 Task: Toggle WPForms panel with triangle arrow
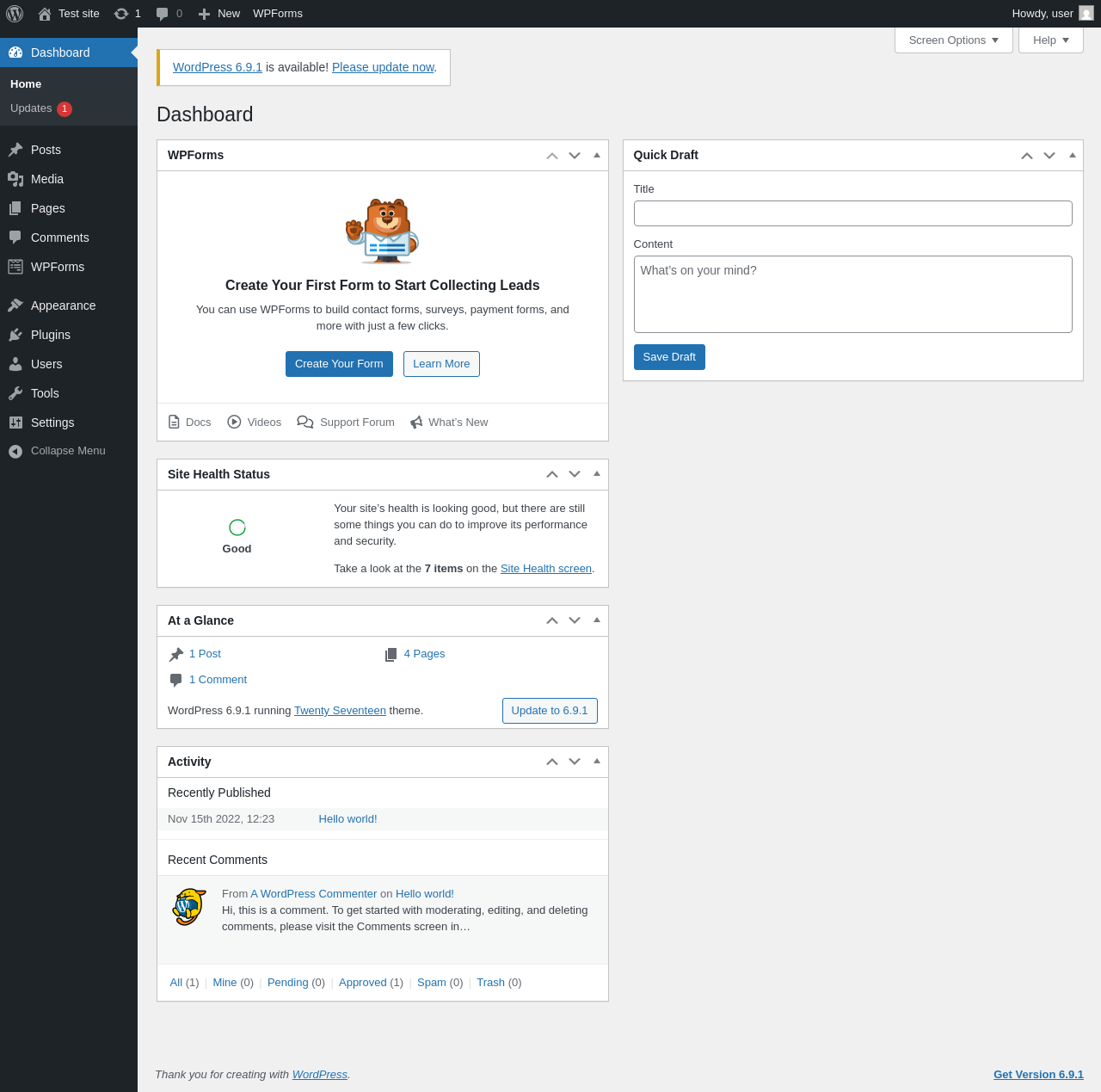tap(597, 155)
